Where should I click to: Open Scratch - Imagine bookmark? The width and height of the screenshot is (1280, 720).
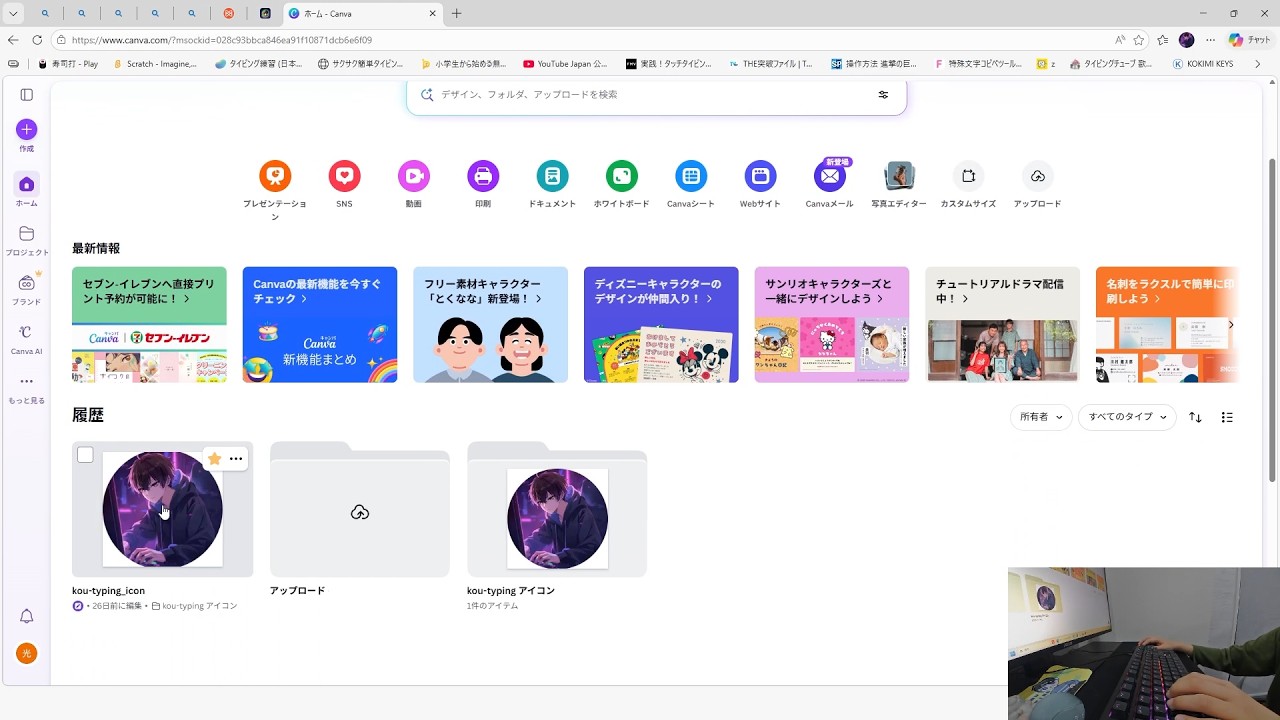pyautogui.click(x=155, y=63)
